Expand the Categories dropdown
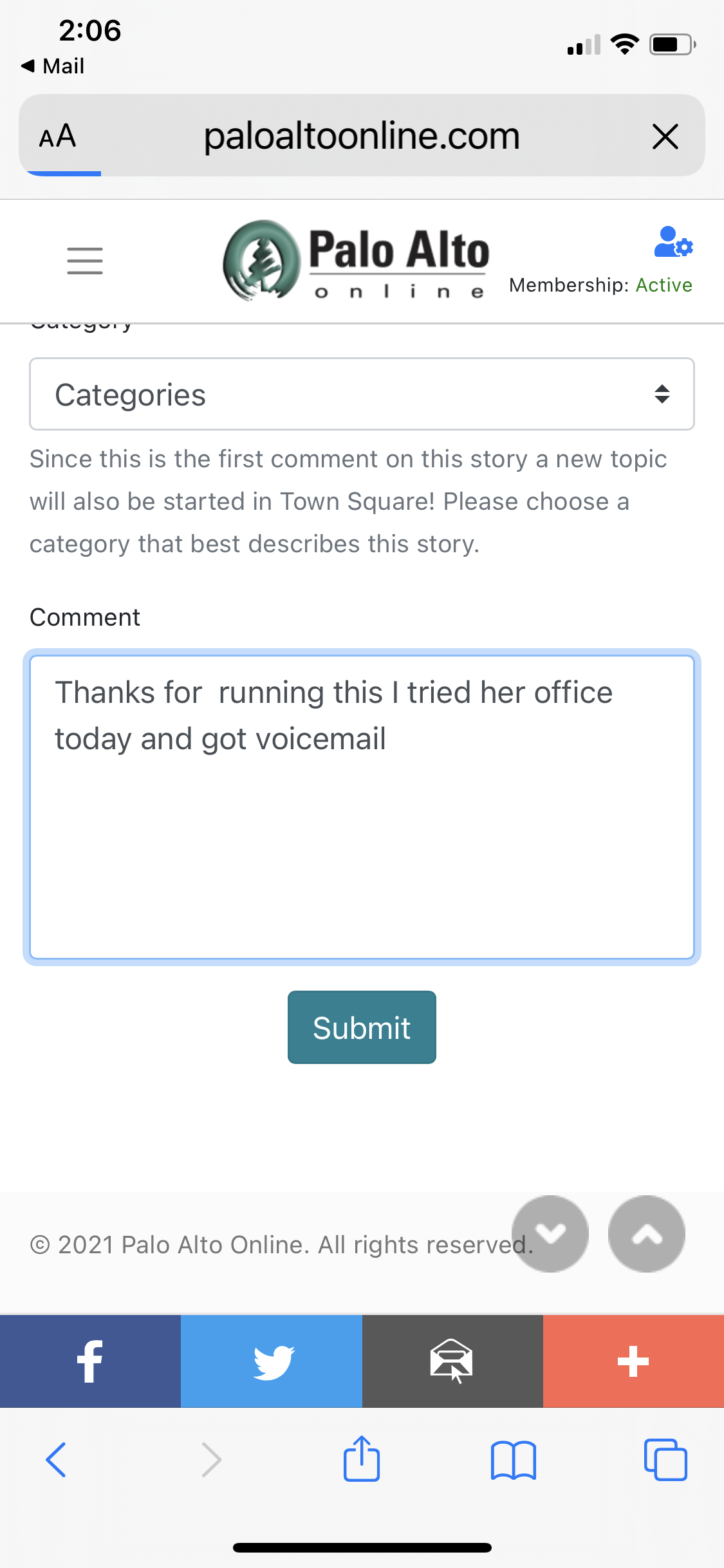This screenshot has width=724, height=1568. pos(362,394)
